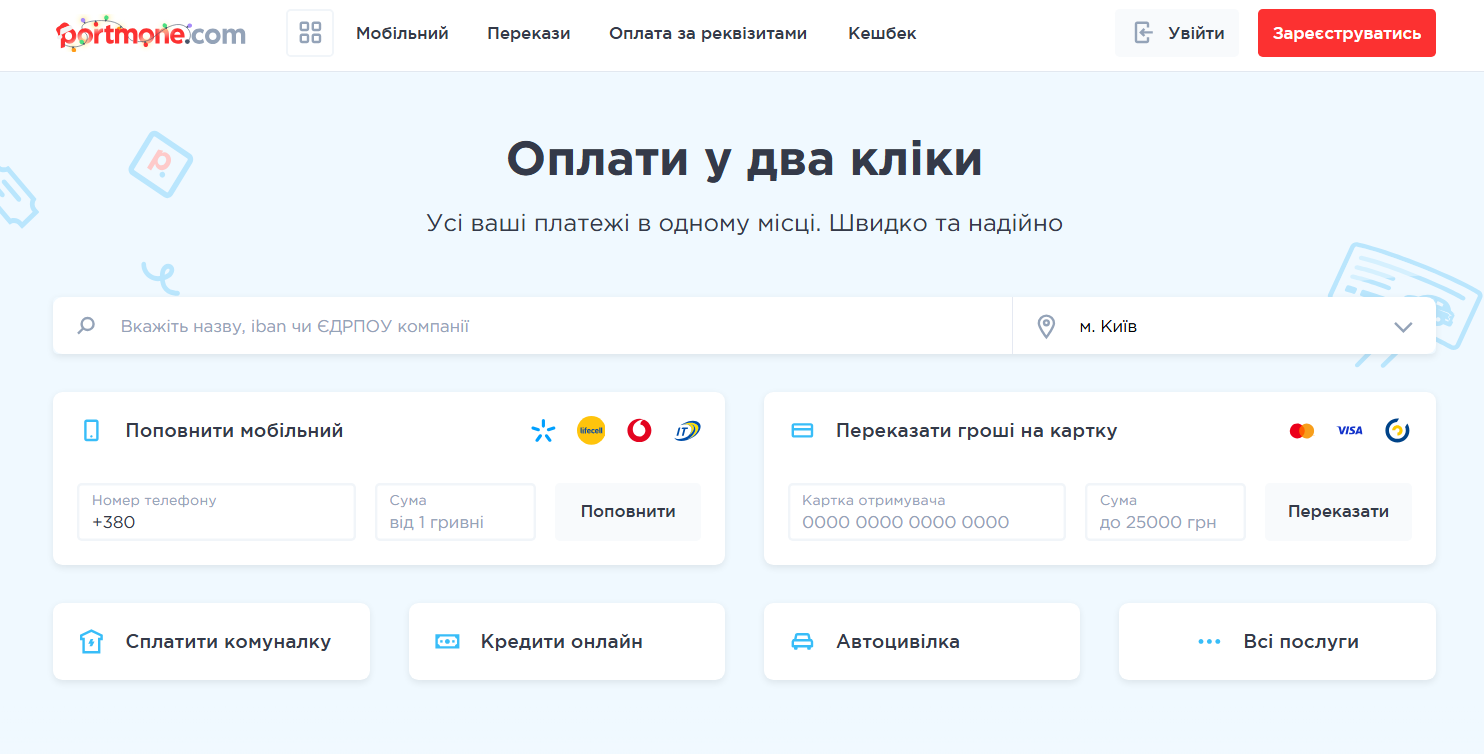1484x754 pixels.
Task: Click the subtitle about payments in one place
Action: pyautogui.click(x=744, y=223)
